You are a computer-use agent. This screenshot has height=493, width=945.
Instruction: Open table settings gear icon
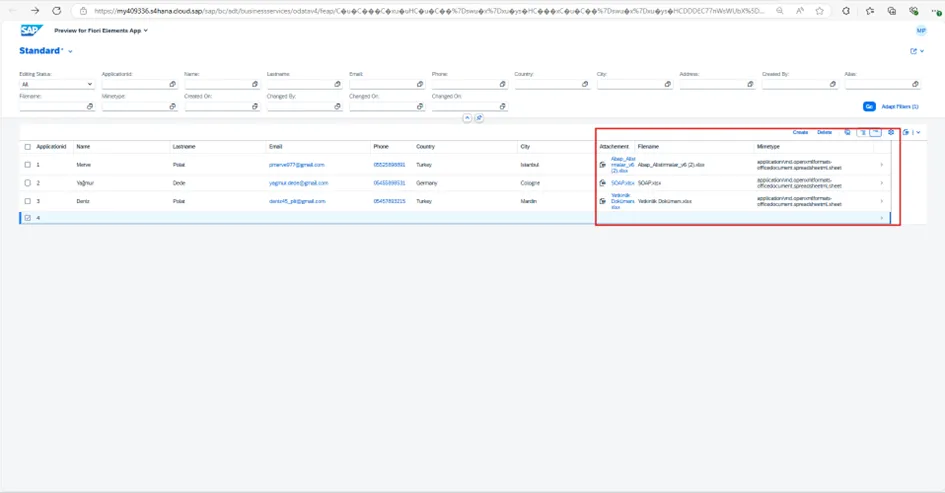(891, 132)
